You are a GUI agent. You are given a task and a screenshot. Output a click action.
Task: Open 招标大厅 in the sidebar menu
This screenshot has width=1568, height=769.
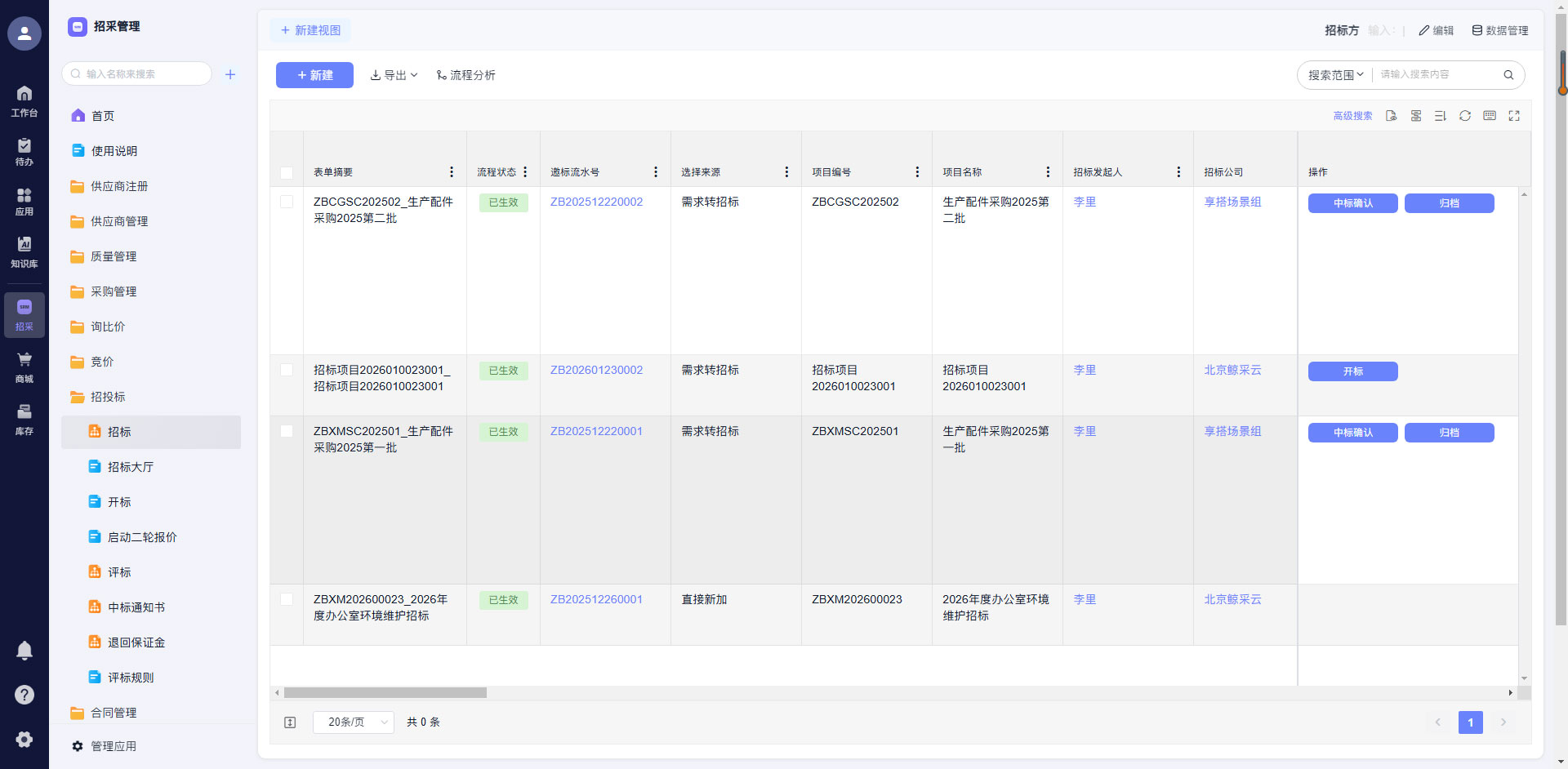pos(131,467)
